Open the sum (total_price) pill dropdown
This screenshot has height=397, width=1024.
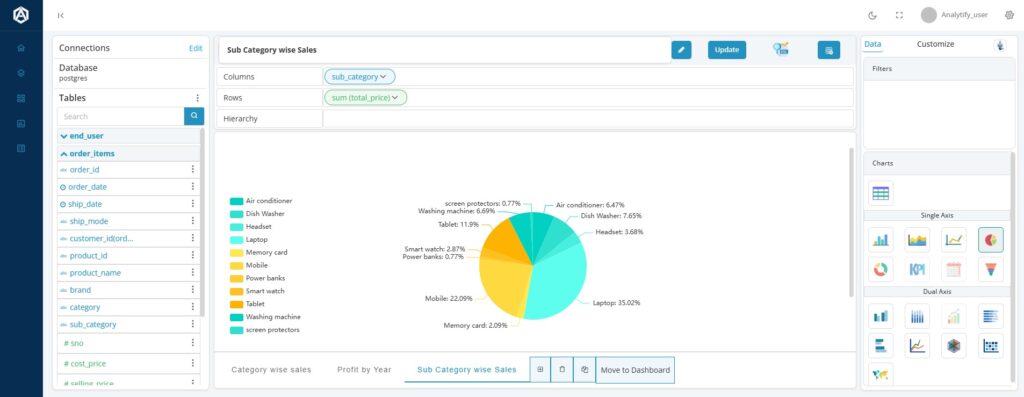(x=366, y=97)
